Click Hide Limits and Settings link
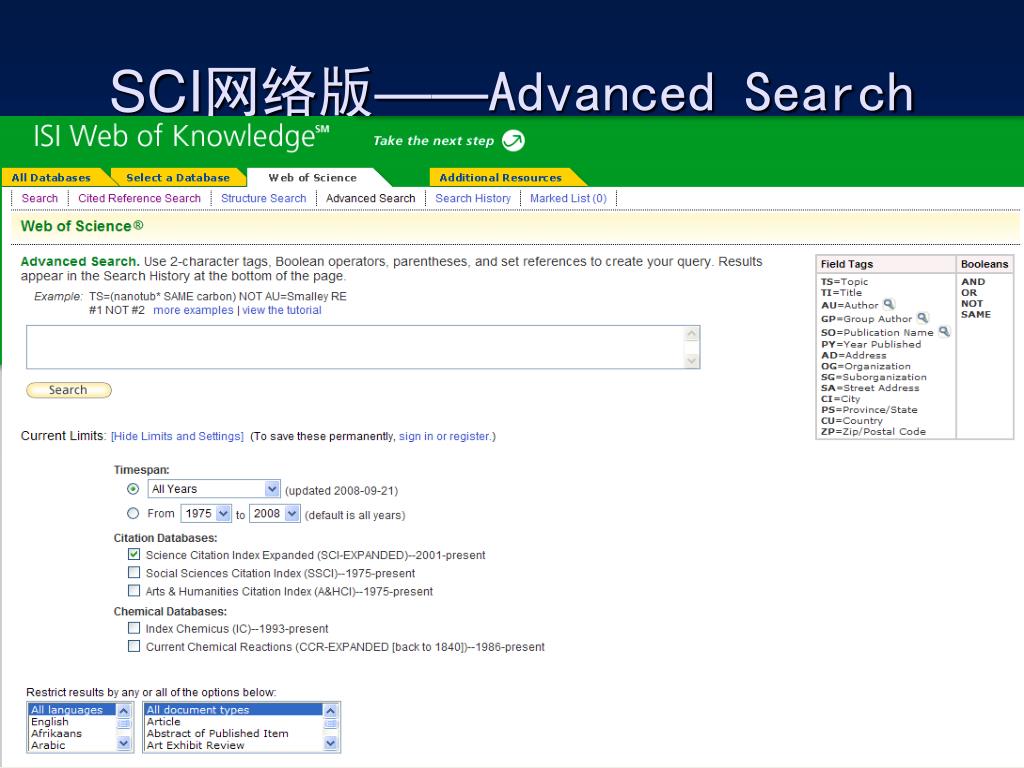This screenshot has width=1024, height=768. (178, 436)
